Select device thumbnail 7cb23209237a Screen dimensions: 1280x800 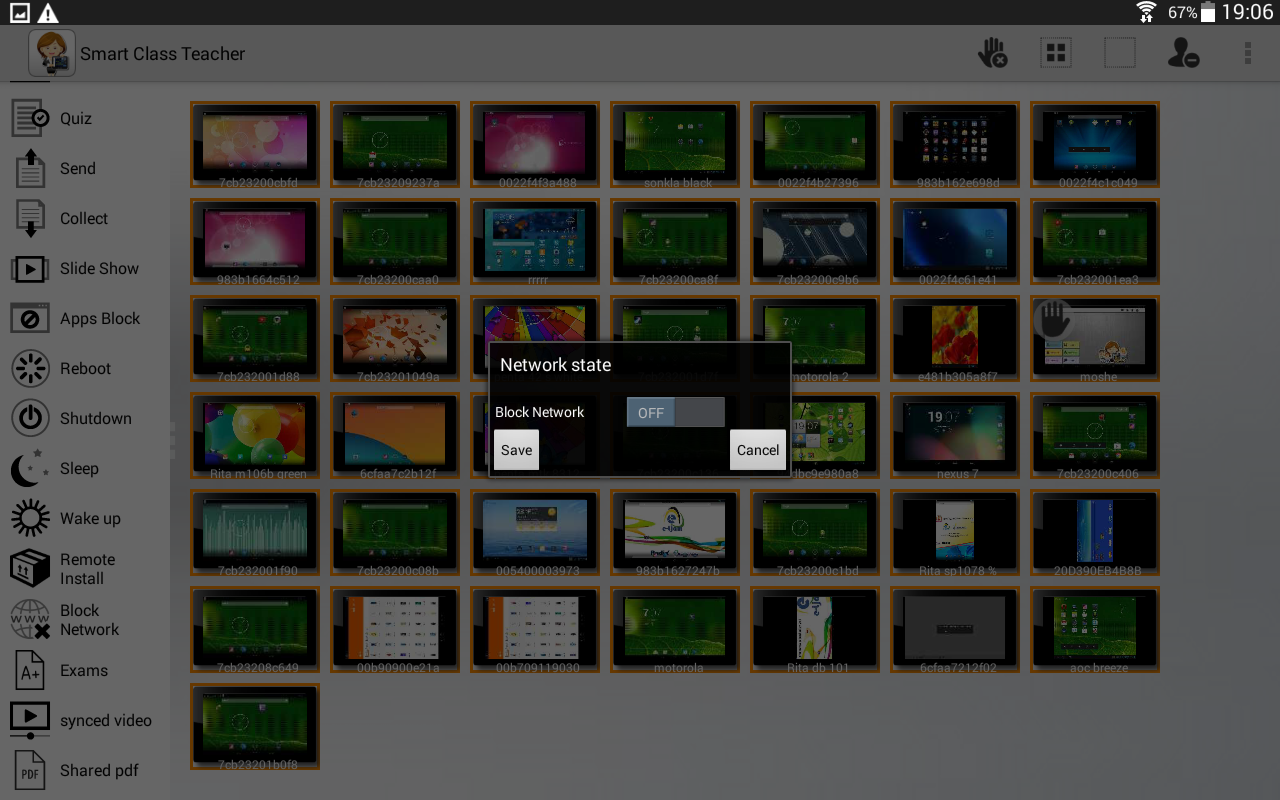tap(395, 144)
